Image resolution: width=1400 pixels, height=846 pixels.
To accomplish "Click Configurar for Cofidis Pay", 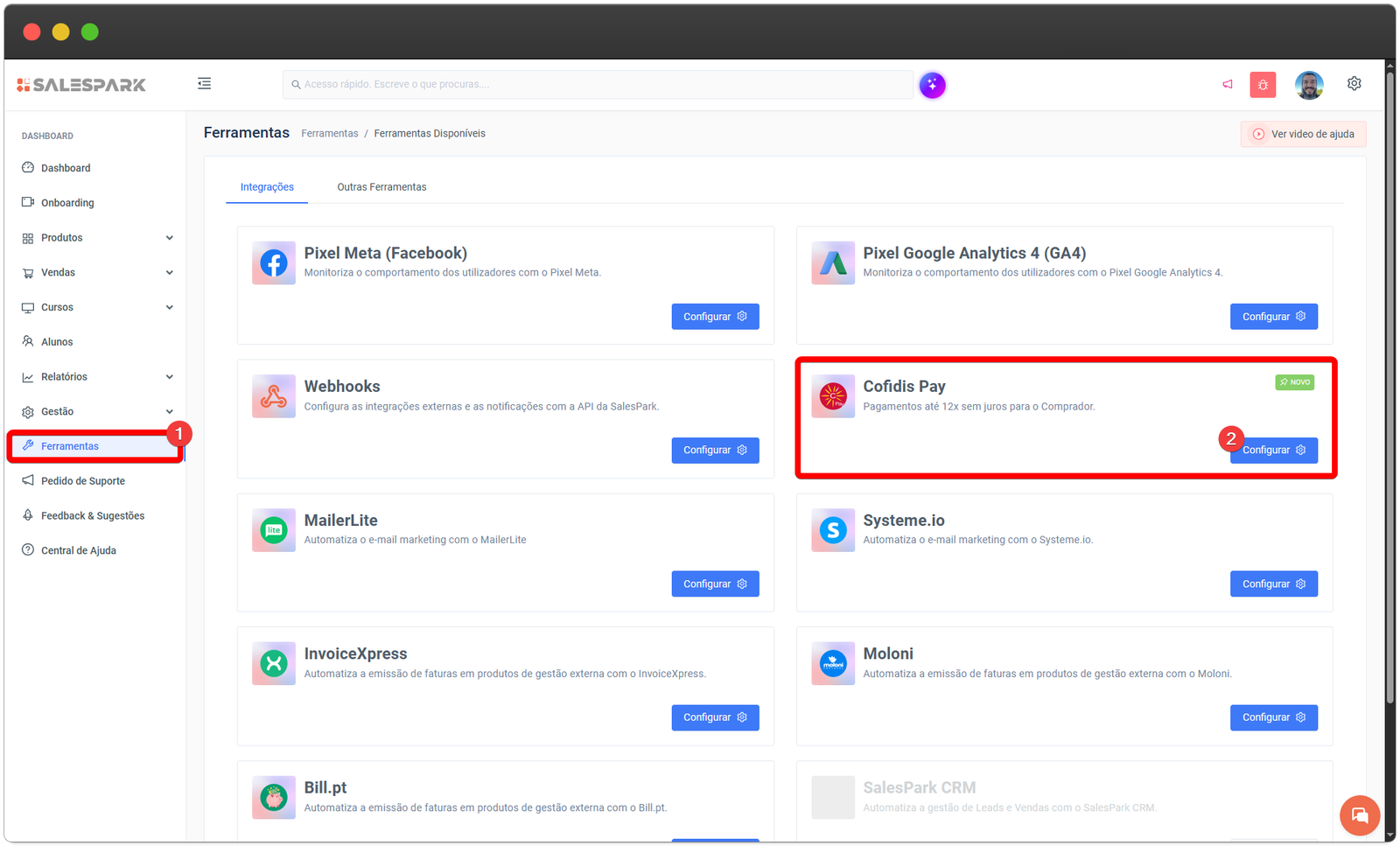I will point(1274,451).
